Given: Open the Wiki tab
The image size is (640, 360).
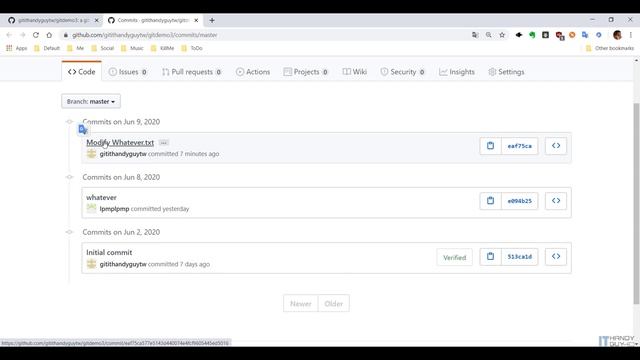Looking at the screenshot, I should (355, 72).
